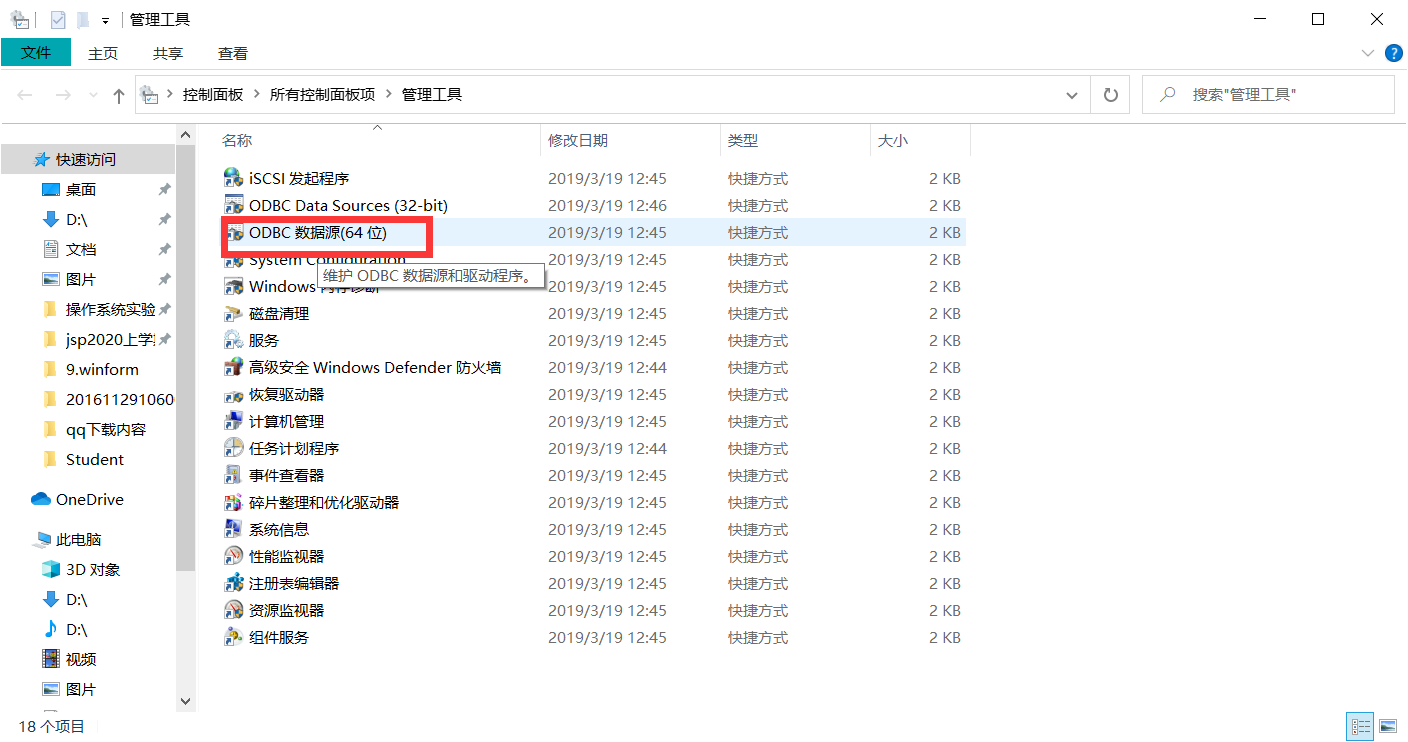Click the Back navigation arrow
The height and width of the screenshot is (742, 1408).
point(26,95)
